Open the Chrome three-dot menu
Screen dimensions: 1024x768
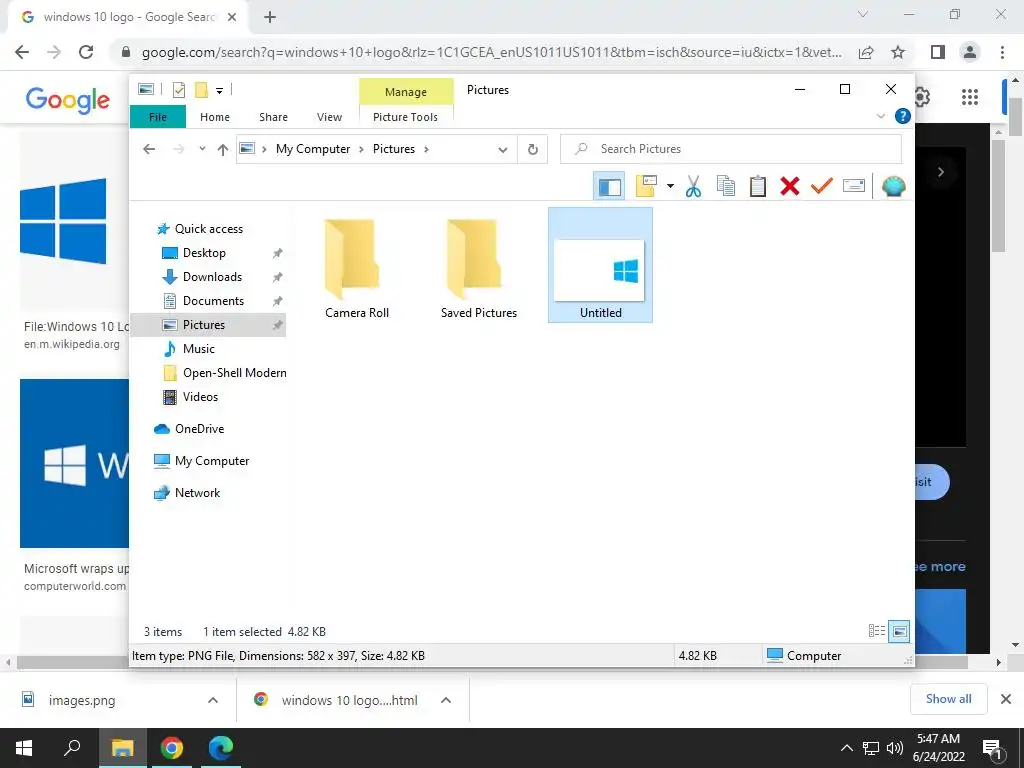(1002, 52)
